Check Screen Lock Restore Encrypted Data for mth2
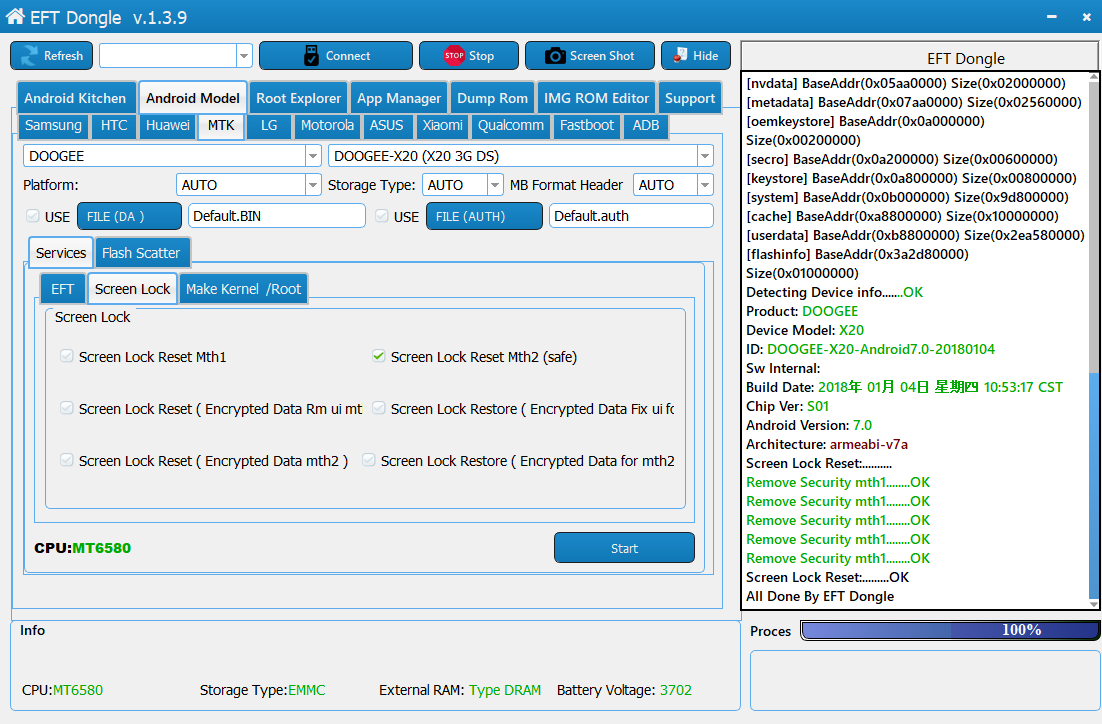The width and height of the screenshot is (1102, 724). click(369, 460)
